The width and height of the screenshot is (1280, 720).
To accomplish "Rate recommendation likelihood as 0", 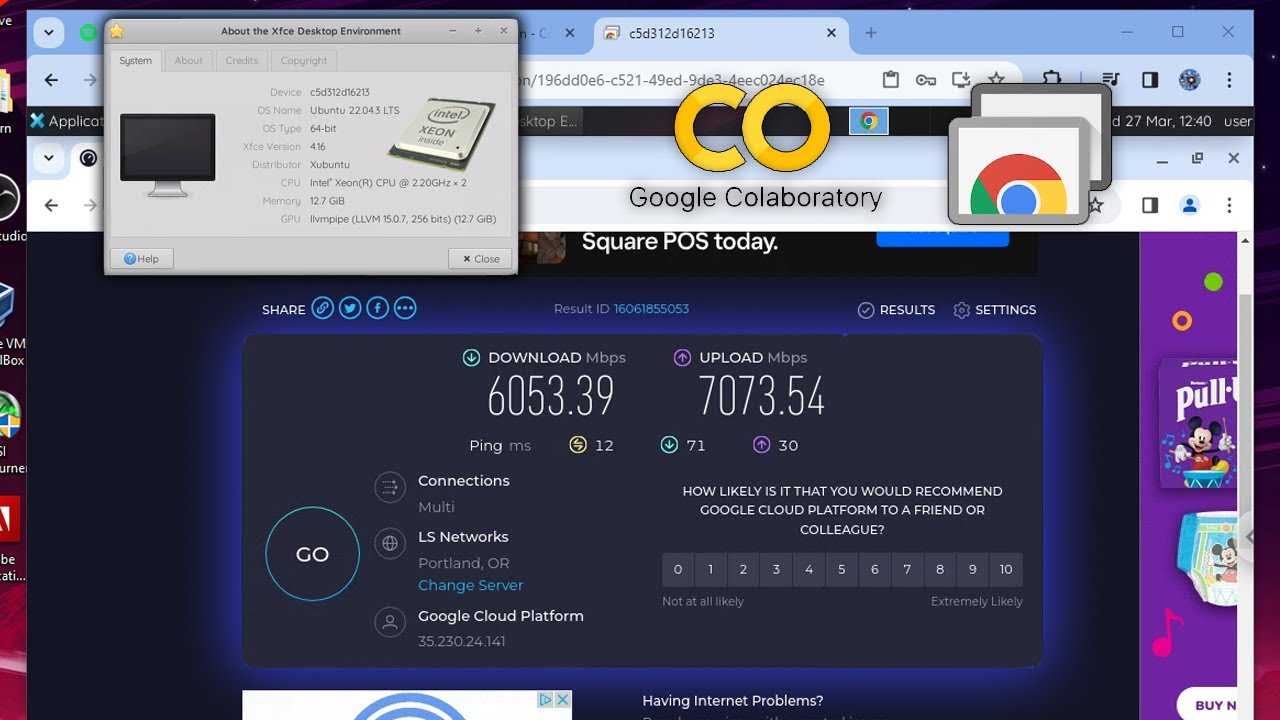I will (678, 569).
